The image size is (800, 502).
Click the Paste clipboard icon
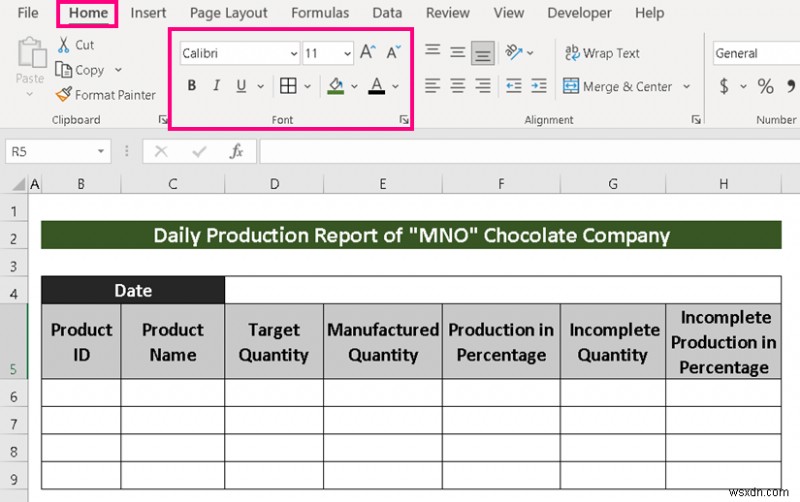click(x=32, y=52)
